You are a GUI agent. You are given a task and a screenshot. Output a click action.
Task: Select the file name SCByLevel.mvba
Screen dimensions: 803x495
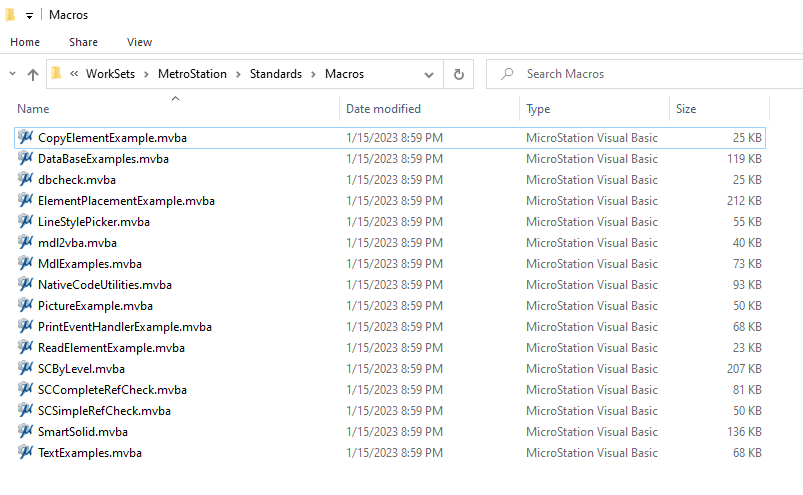tap(81, 369)
